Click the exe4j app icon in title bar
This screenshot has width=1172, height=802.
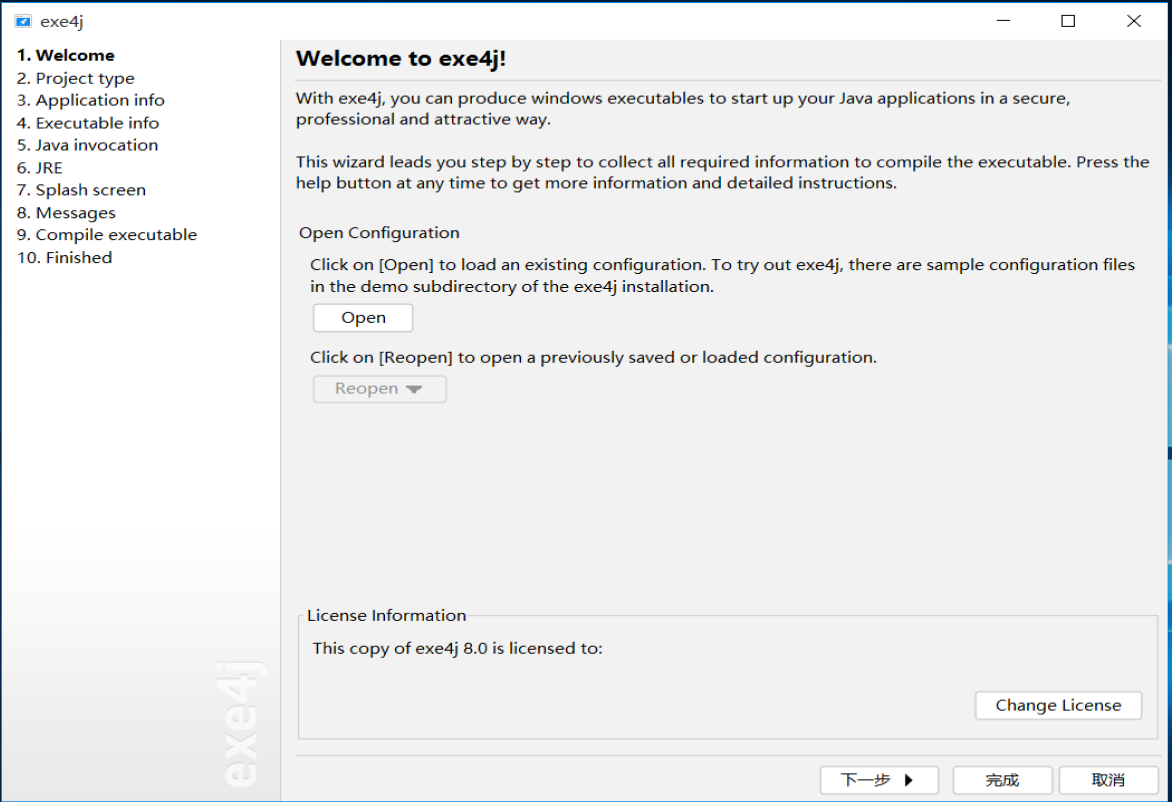(23, 21)
